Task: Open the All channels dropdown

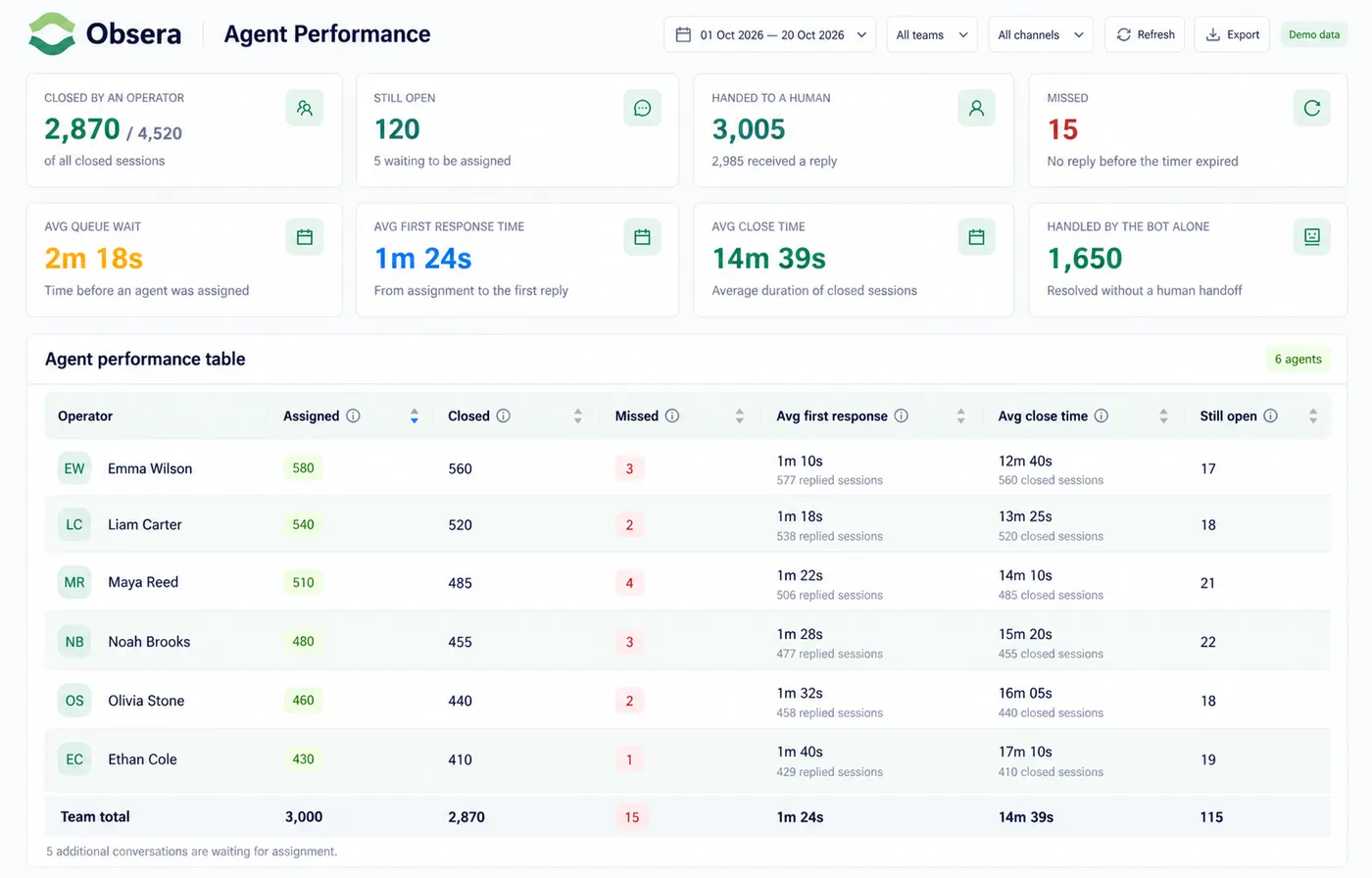Action: tap(1040, 34)
